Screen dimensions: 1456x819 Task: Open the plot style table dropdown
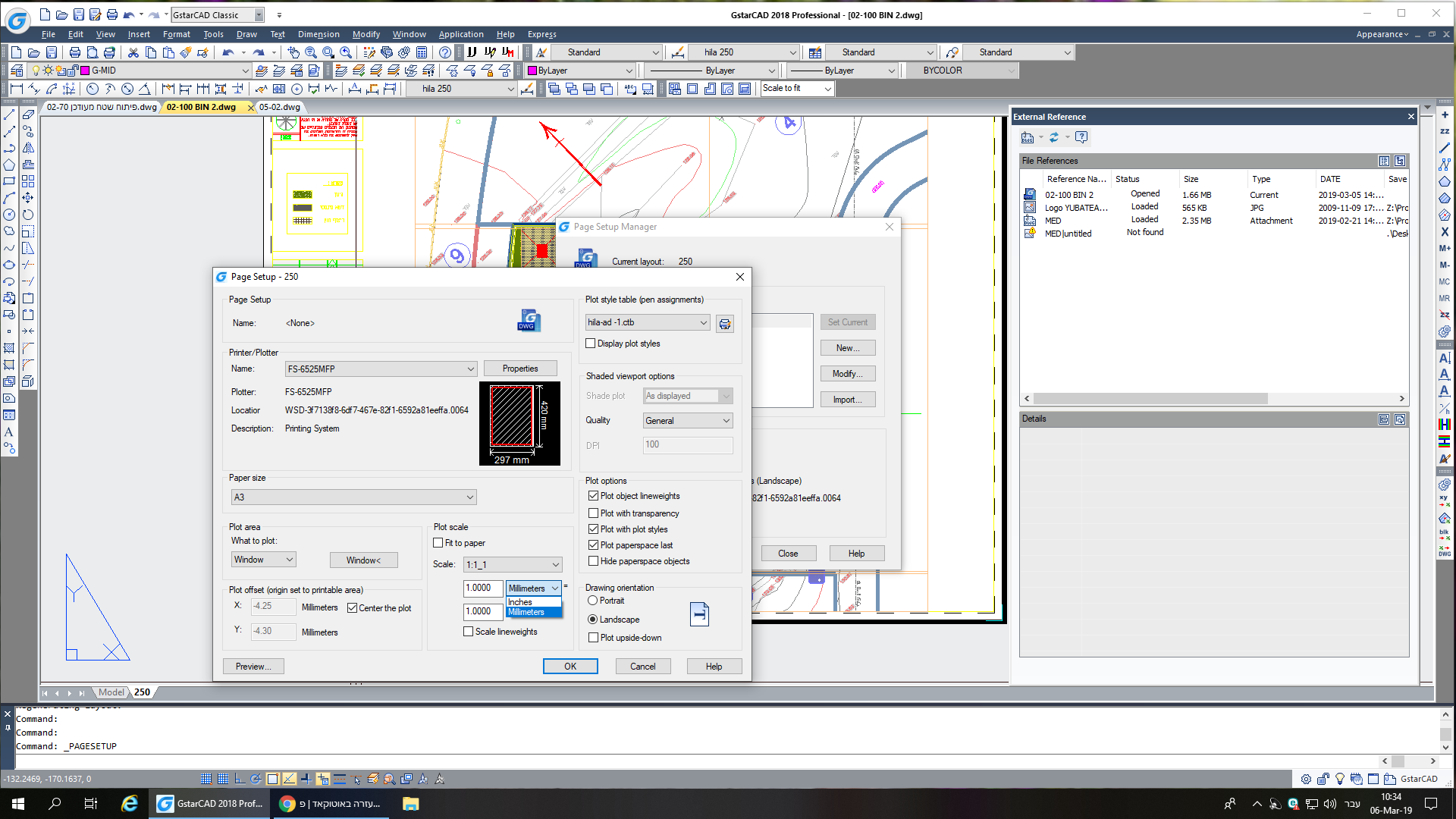[x=648, y=322]
